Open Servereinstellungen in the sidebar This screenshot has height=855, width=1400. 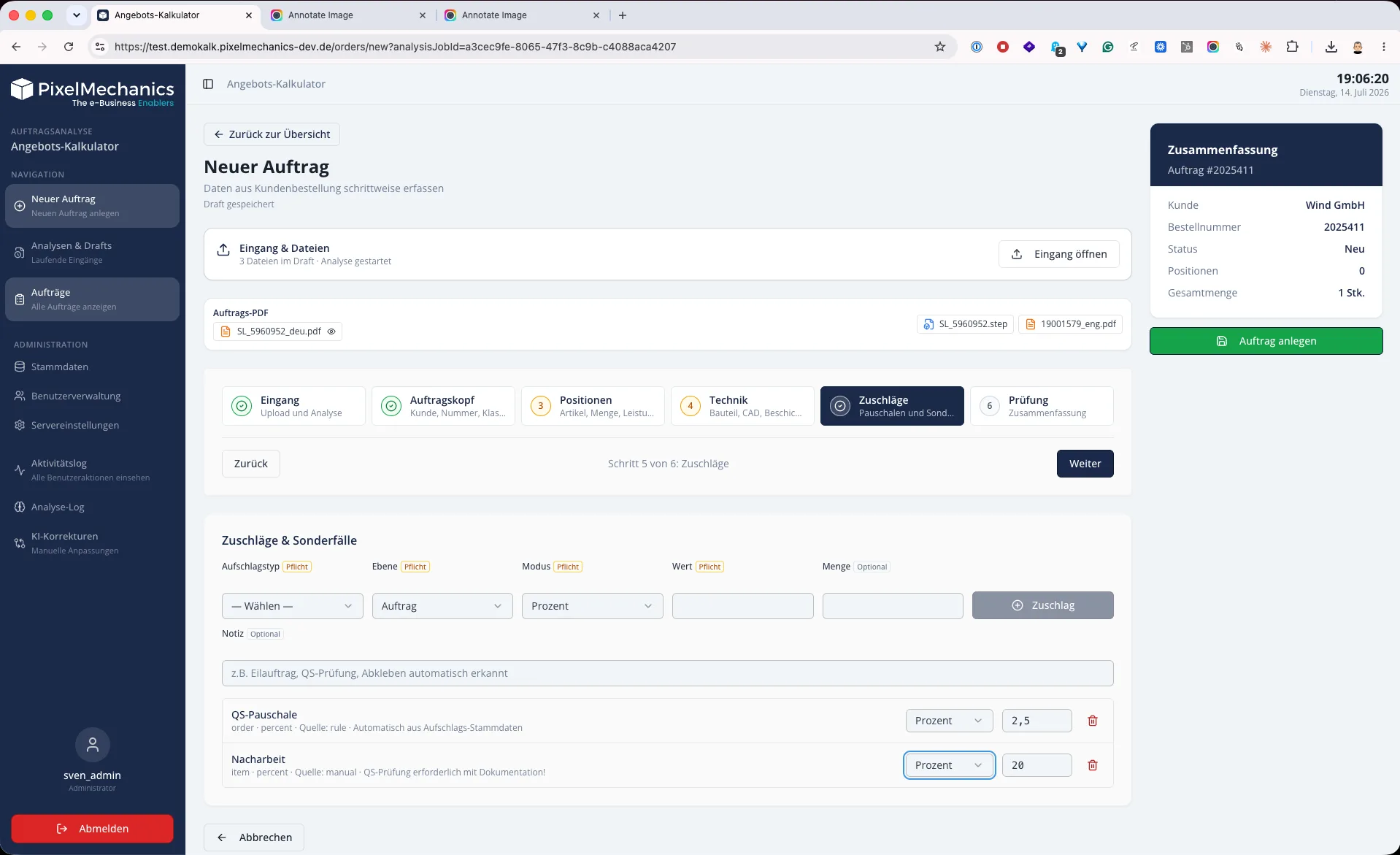93,425
